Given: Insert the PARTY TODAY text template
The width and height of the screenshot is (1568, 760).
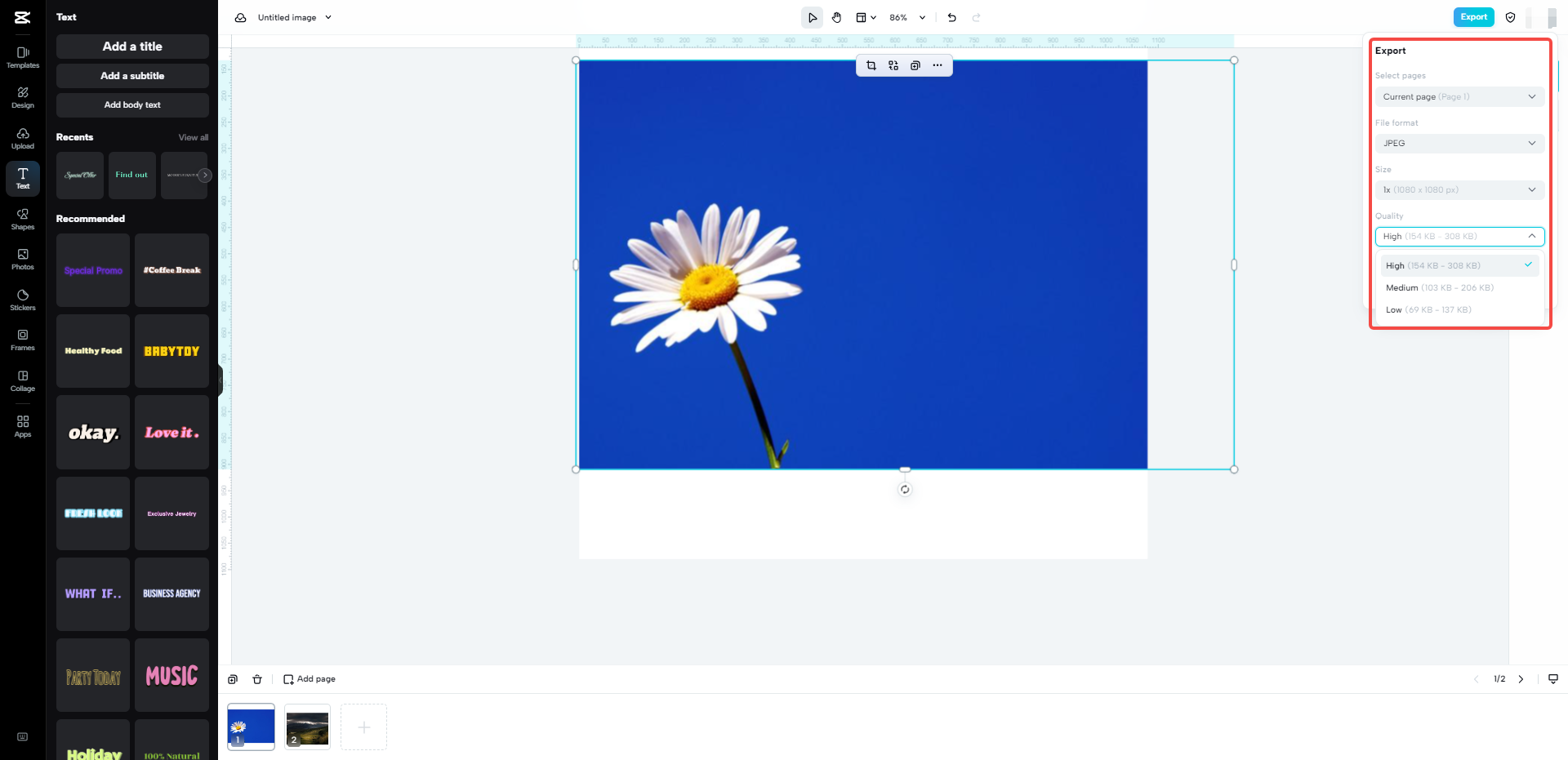Looking at the screenshot, I should click(x=93, y=675).
